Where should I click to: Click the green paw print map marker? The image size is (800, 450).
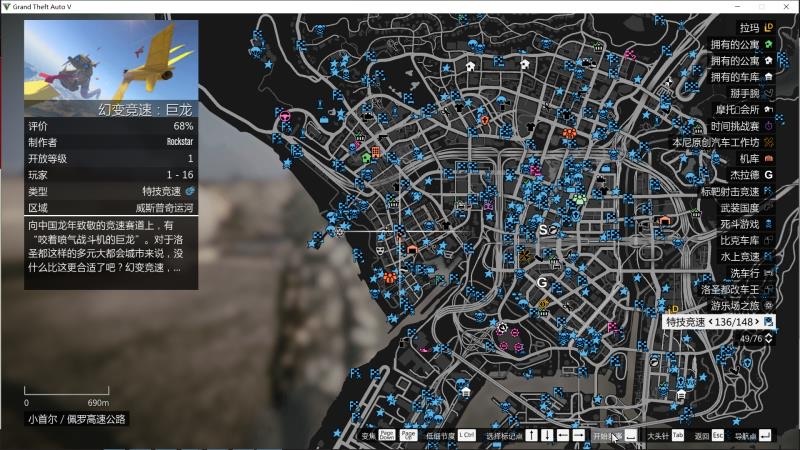579,198
